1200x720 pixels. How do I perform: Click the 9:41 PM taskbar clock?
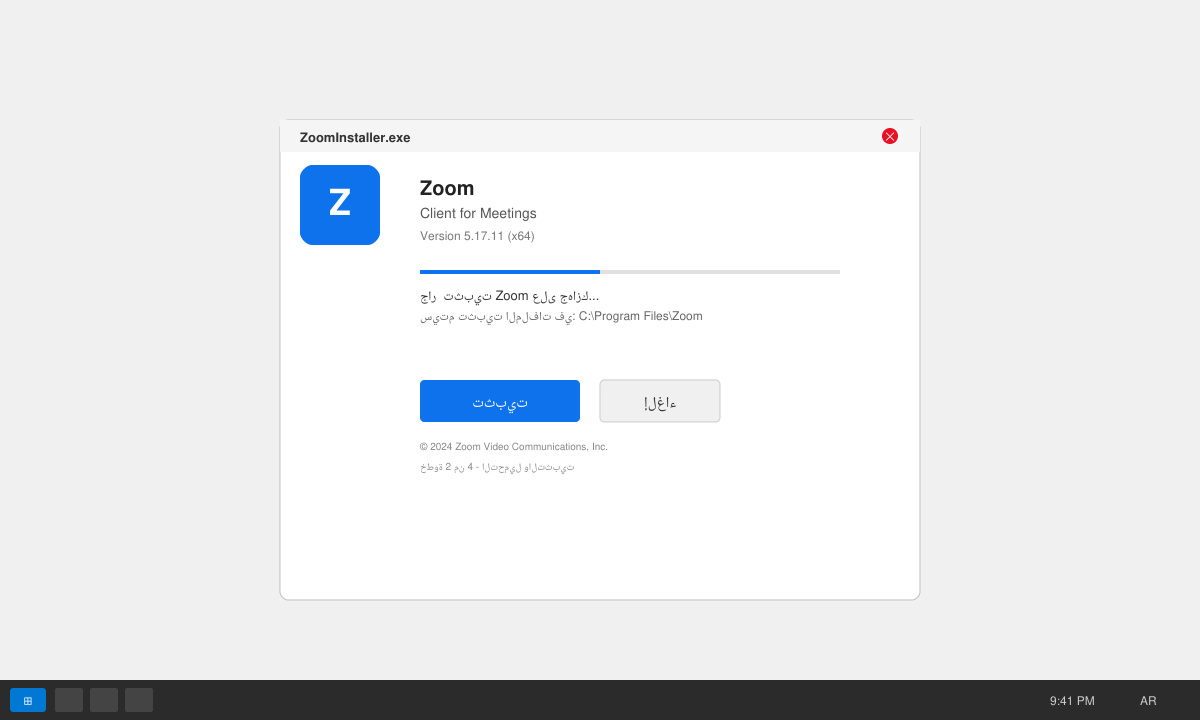click(x=1072, y=701)
